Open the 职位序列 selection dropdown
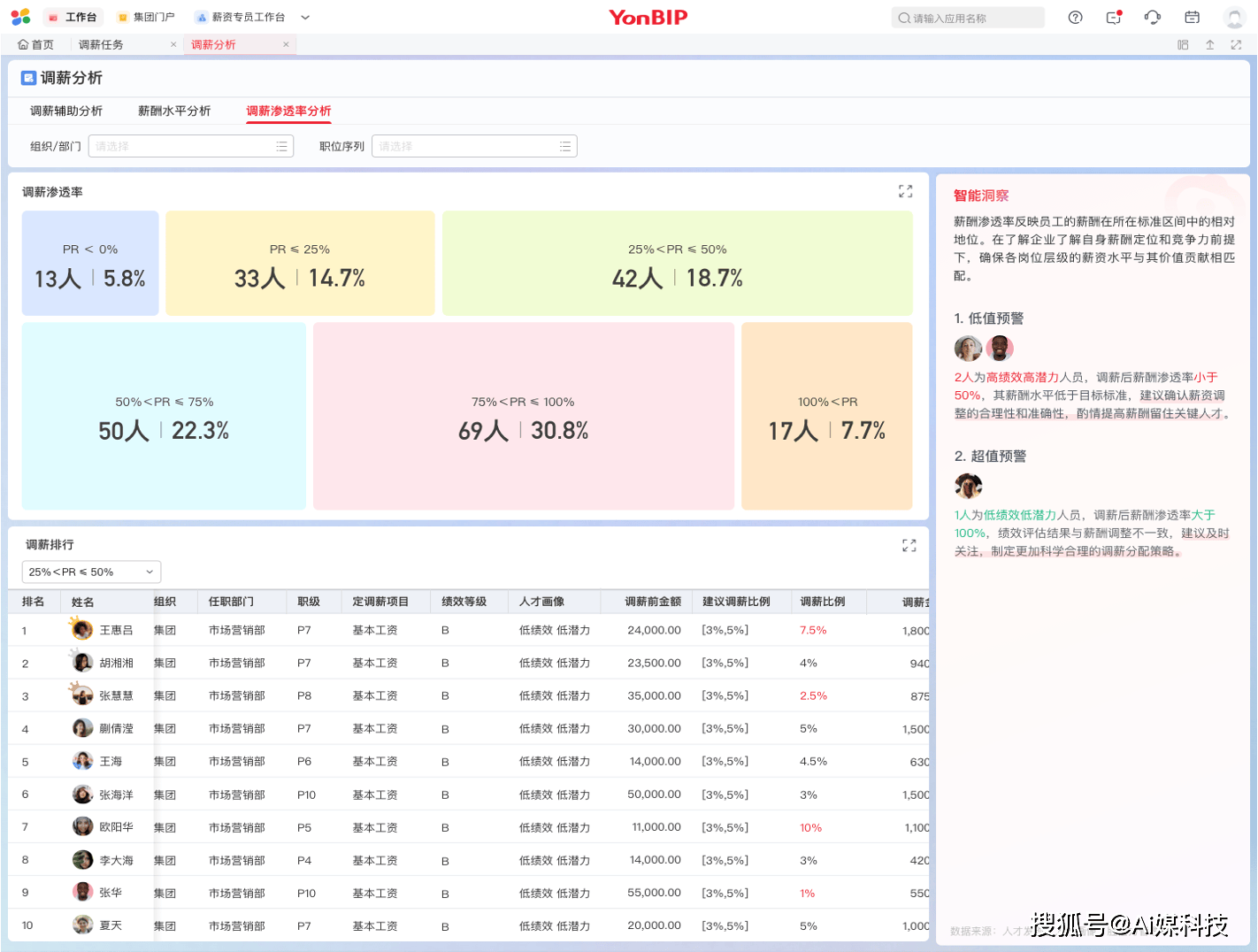 click(x=474, y=146)
